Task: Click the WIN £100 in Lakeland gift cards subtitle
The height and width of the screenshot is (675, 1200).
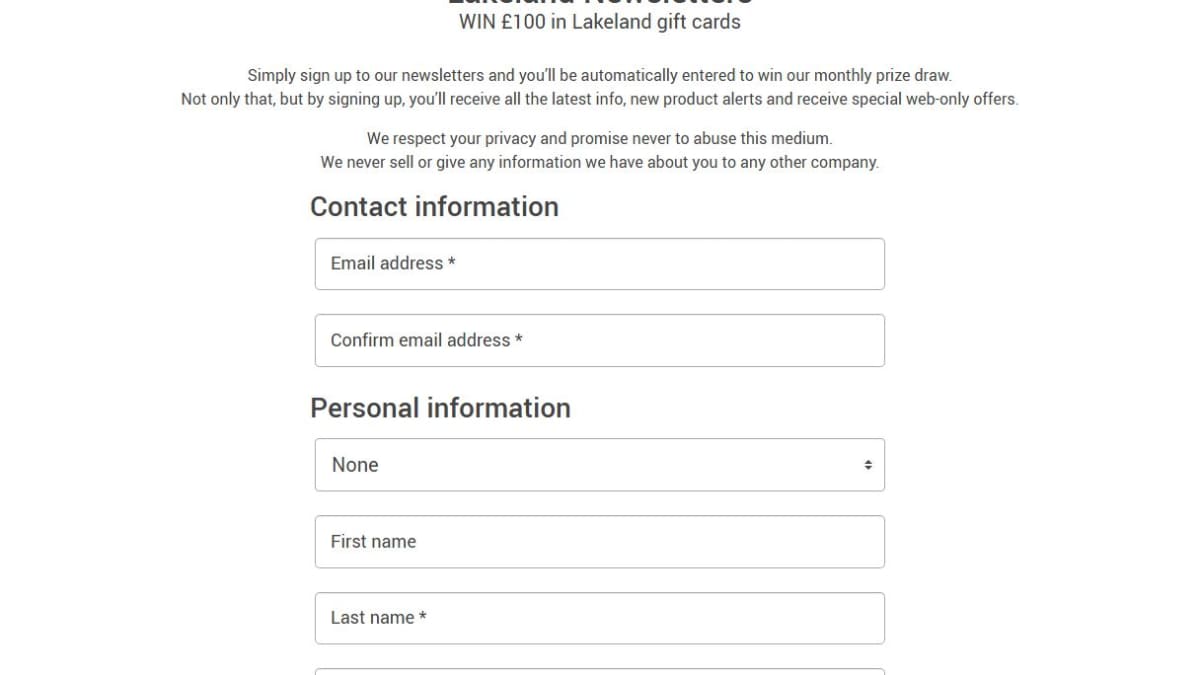Action: point(599,22)
